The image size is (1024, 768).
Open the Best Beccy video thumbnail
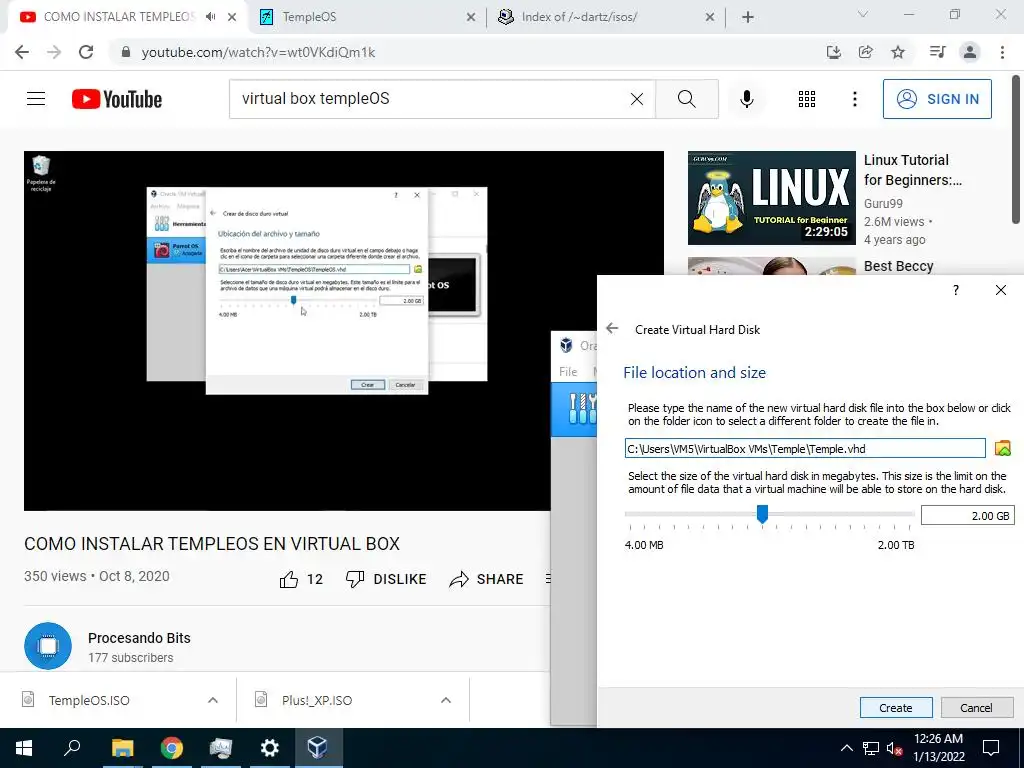click(771, 266)
